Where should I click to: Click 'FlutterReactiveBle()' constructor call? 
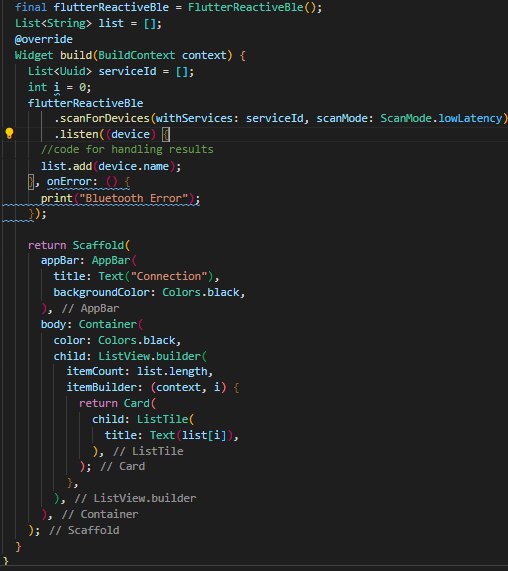coord(252,7)
